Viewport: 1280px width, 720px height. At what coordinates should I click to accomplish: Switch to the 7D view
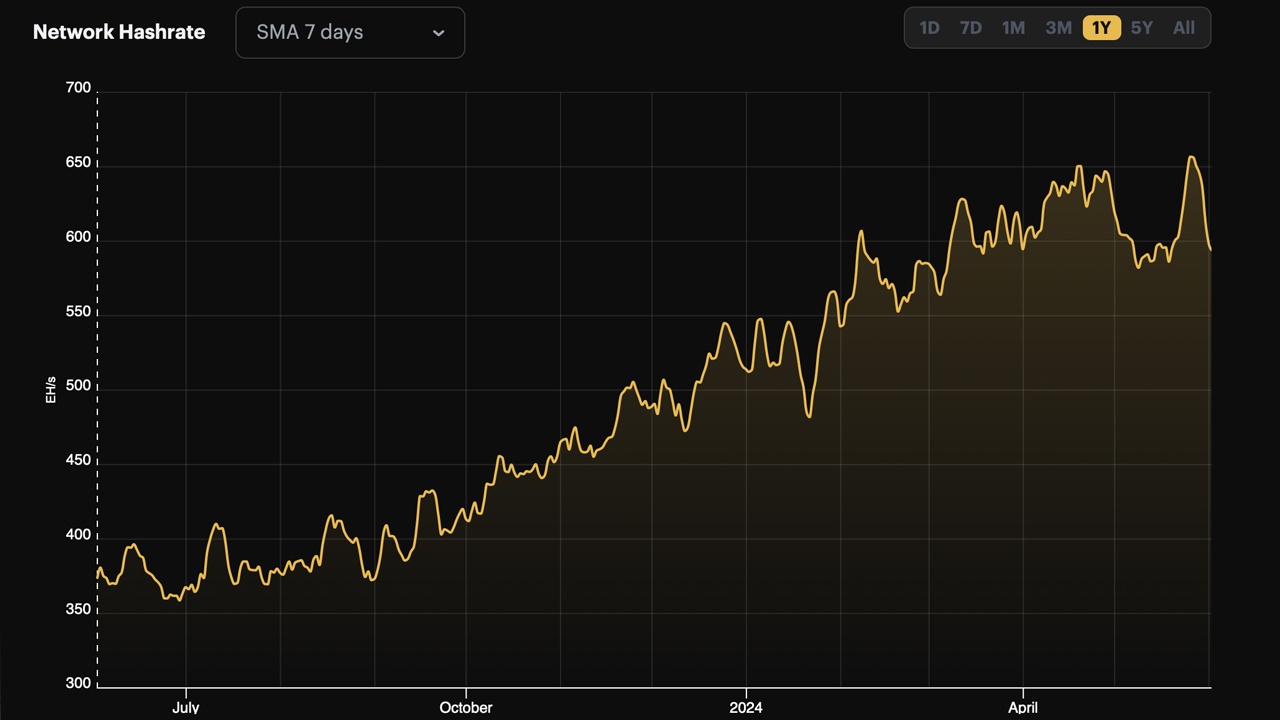pos(970,28)
